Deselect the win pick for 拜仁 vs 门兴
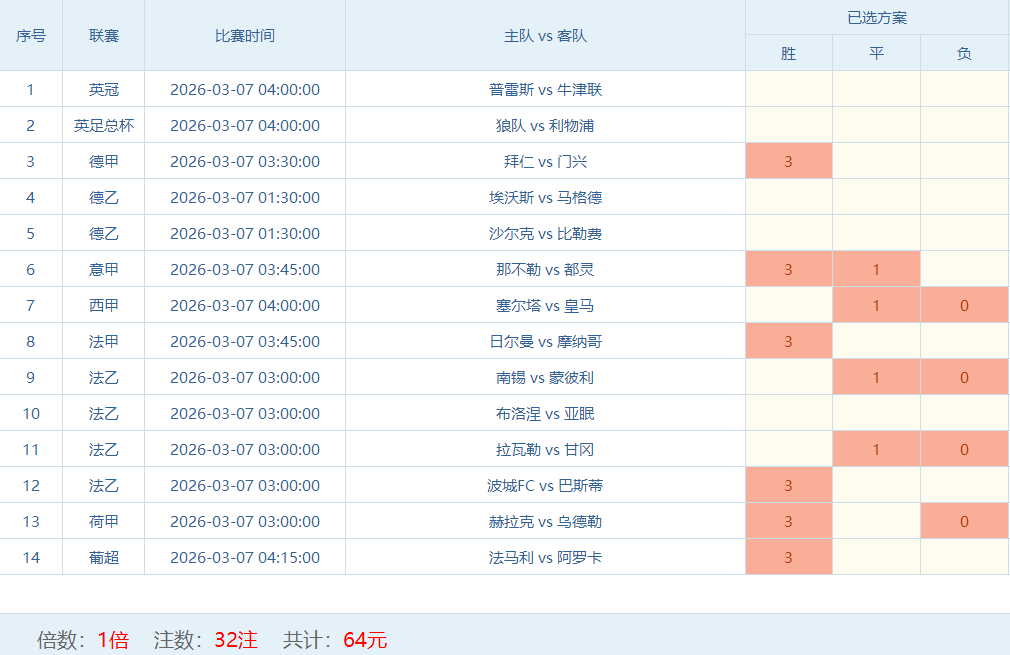Image resolution: width=1010 pixels, height=655 pixels. coord(788,161)
